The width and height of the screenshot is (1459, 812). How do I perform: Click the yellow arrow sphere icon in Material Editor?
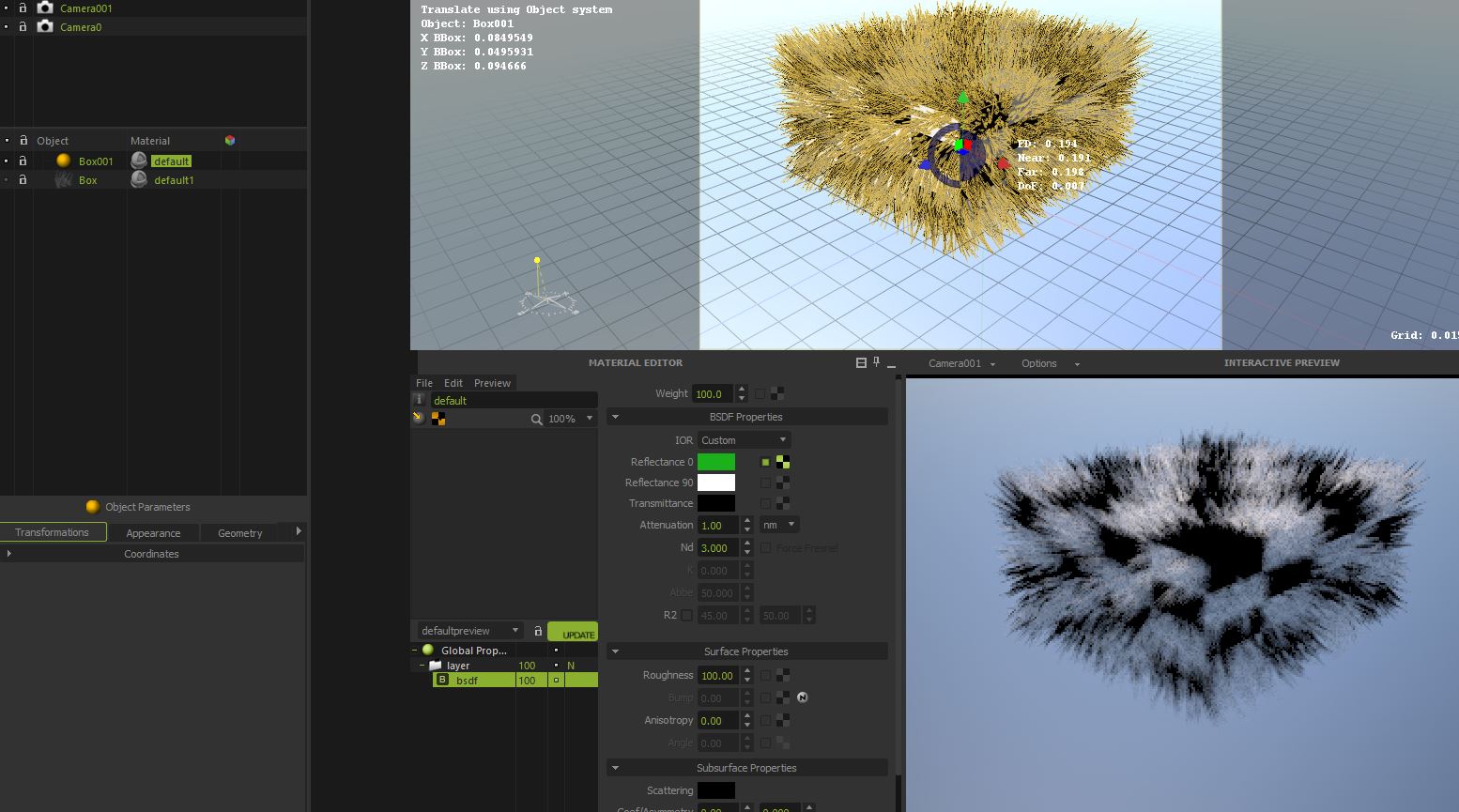click(419, 418)
